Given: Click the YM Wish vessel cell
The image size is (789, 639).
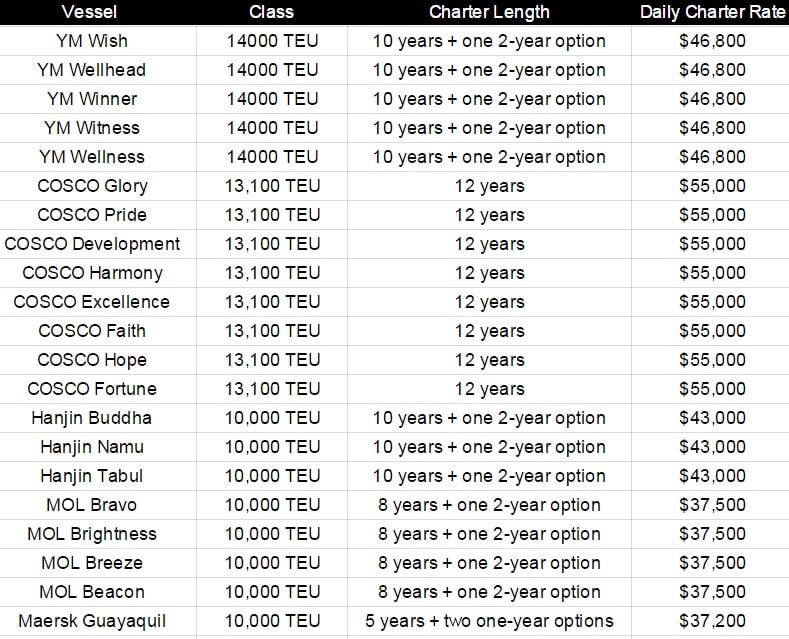Looking at the screenshot, I should click(x=91, y=41).
